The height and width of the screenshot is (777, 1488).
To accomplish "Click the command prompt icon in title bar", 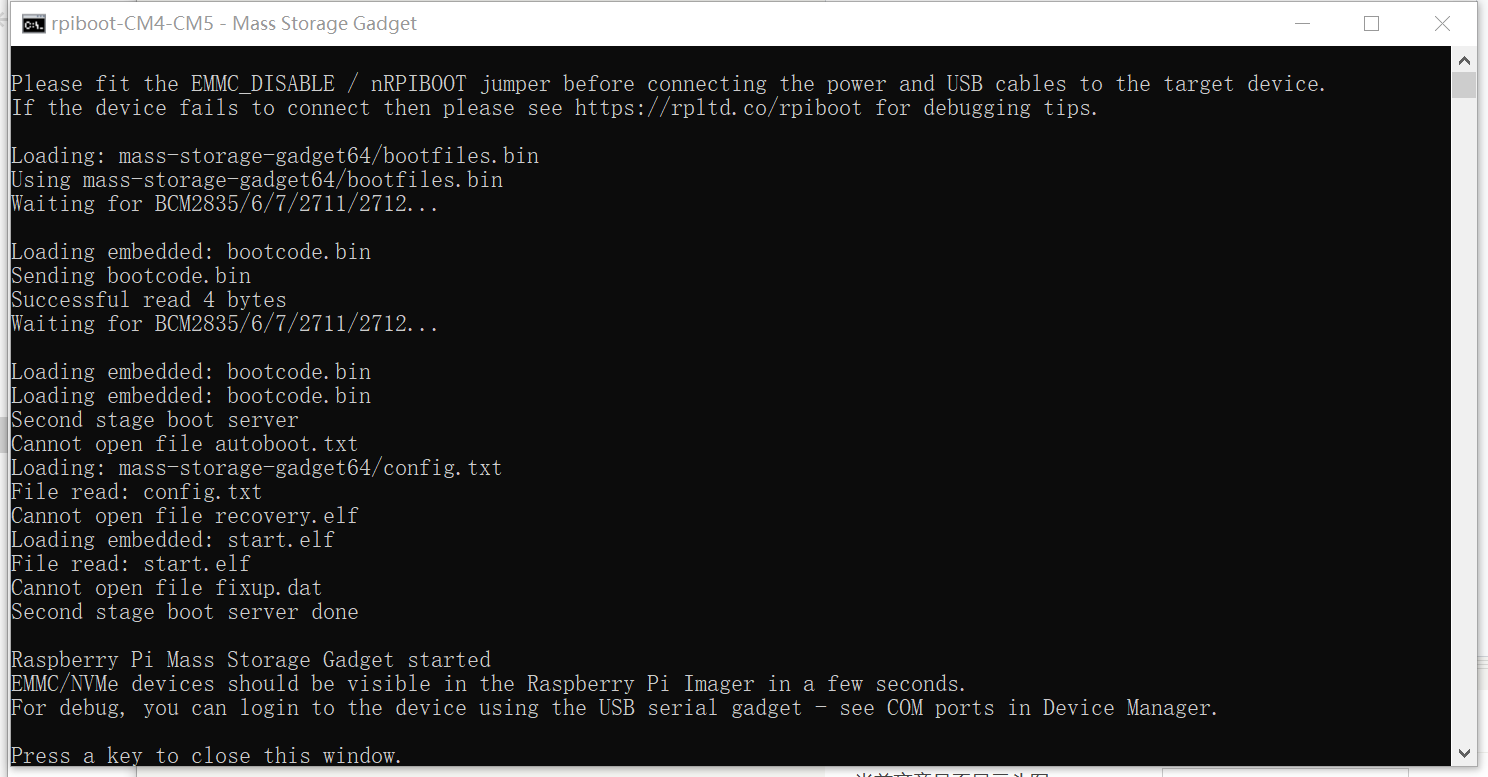I will (x=33, y=24).
